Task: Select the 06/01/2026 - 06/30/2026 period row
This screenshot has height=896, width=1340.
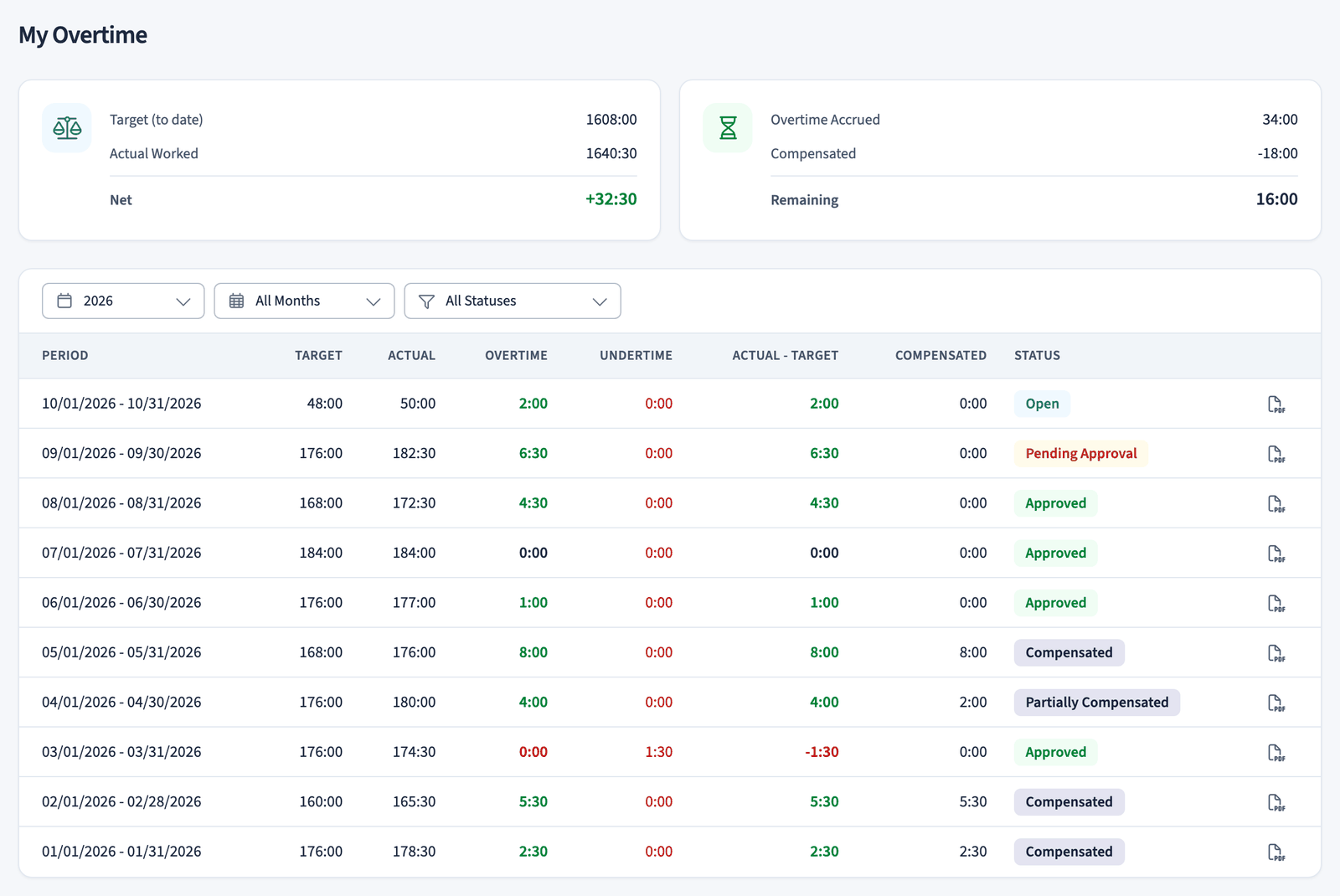Action: pos(670,603)
